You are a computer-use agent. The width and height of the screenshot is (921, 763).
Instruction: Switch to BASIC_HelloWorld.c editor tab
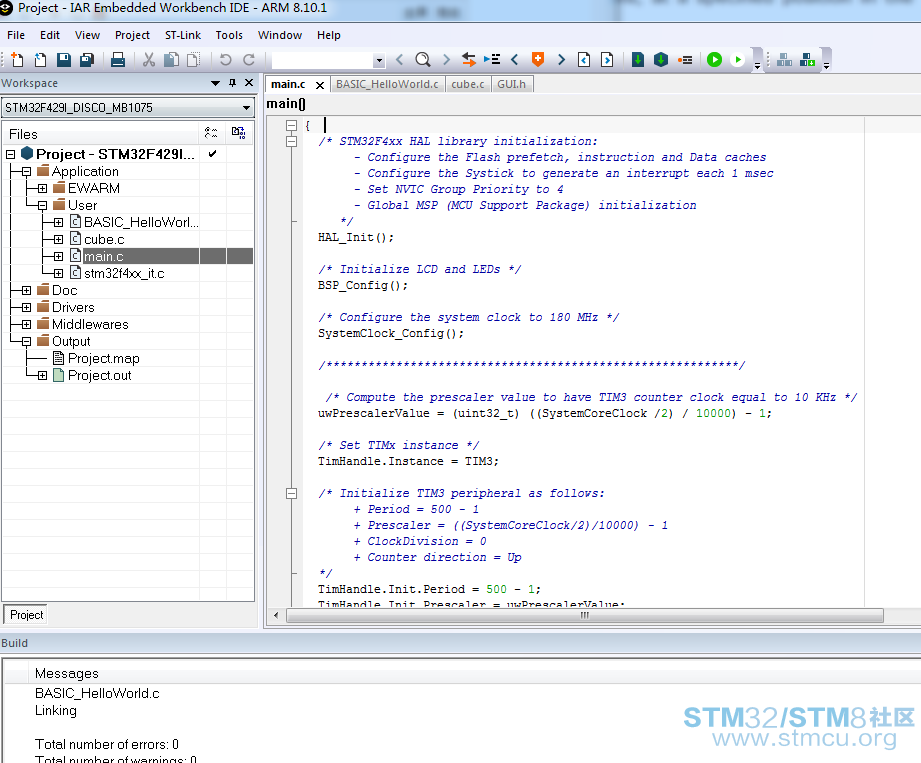(387, 85)
